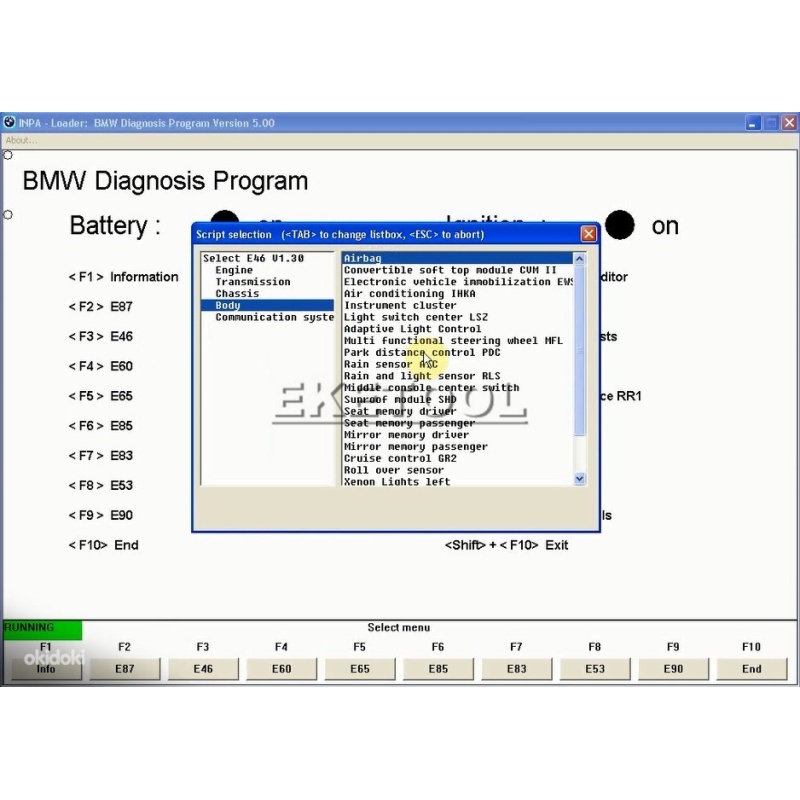Click the script list scroll down arrow

click(x=579, y=479)
